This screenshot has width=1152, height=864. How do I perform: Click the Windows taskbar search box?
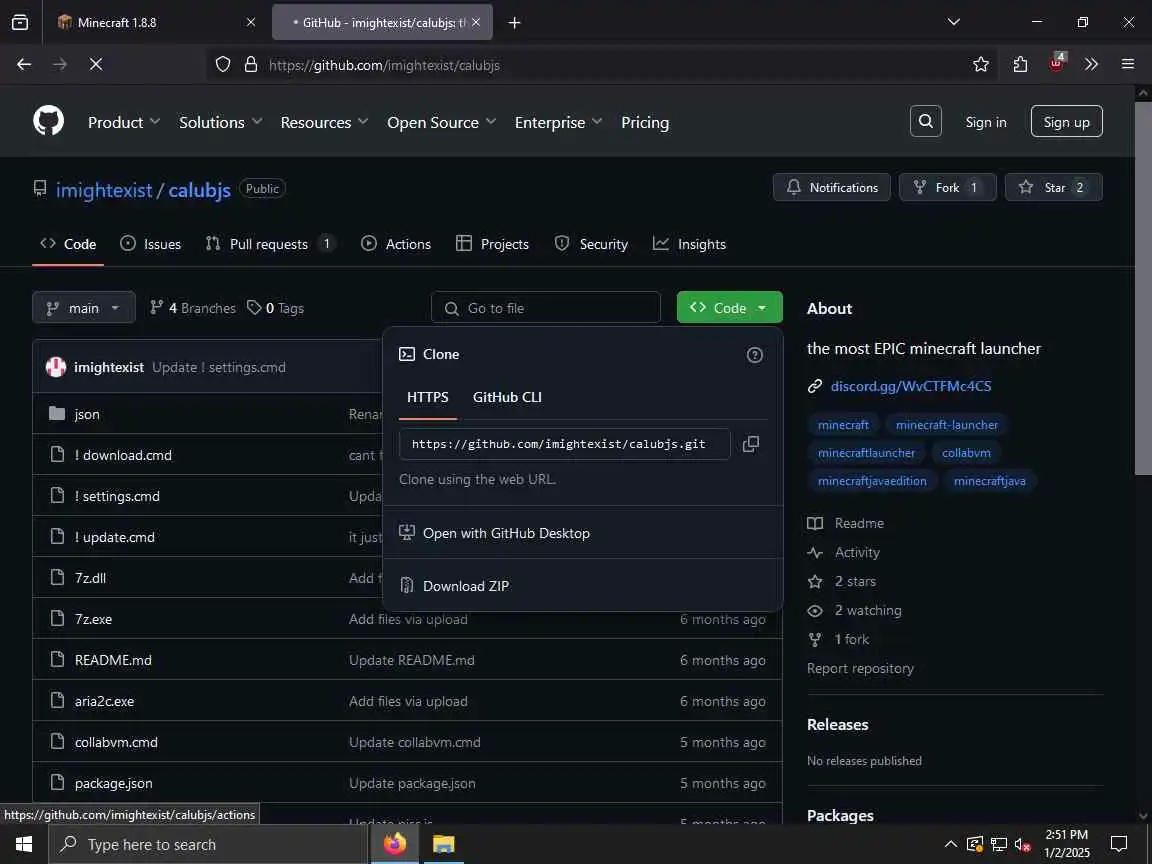(206, 844)
